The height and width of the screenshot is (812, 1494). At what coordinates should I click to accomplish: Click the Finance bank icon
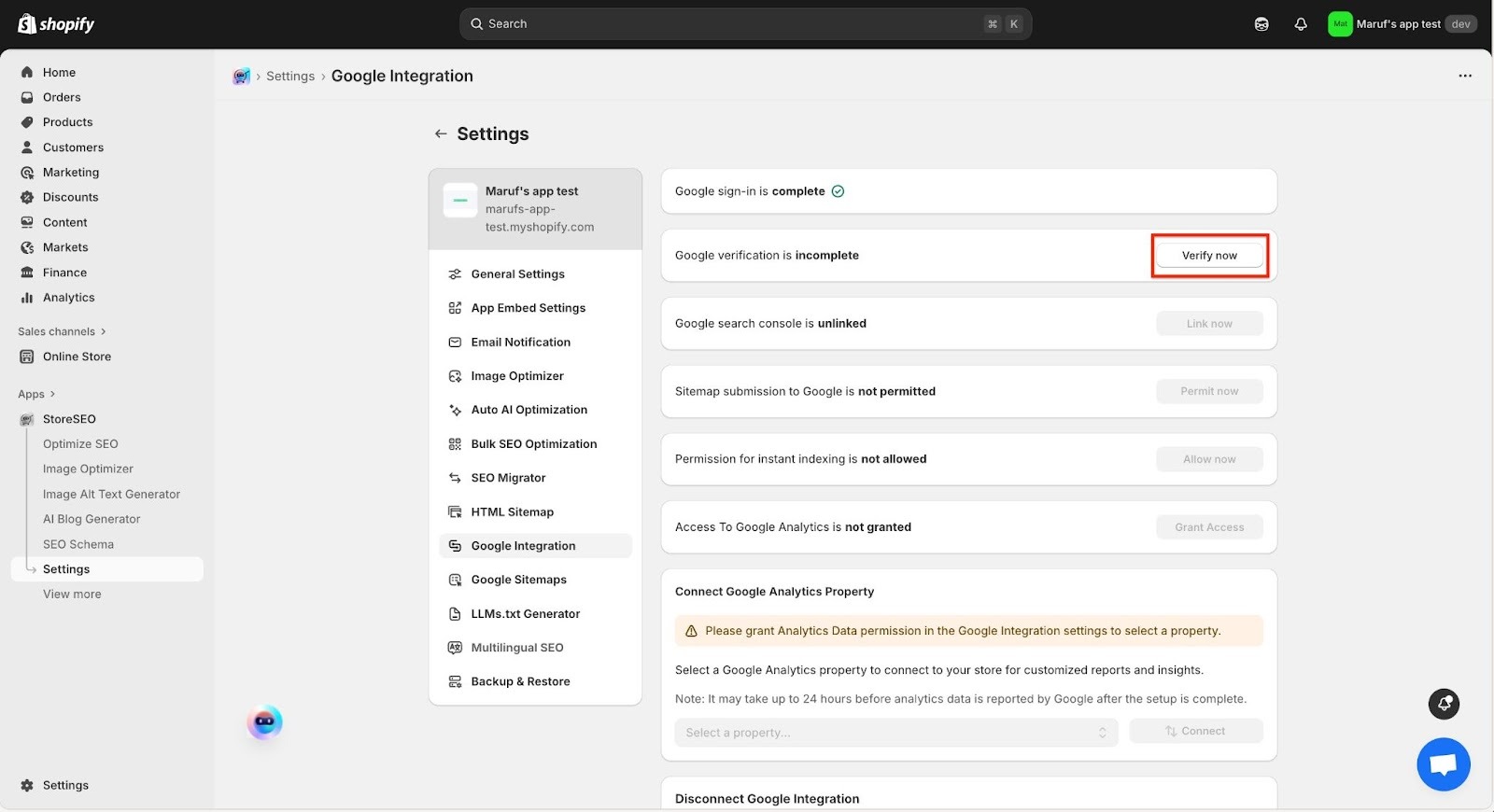27,273
